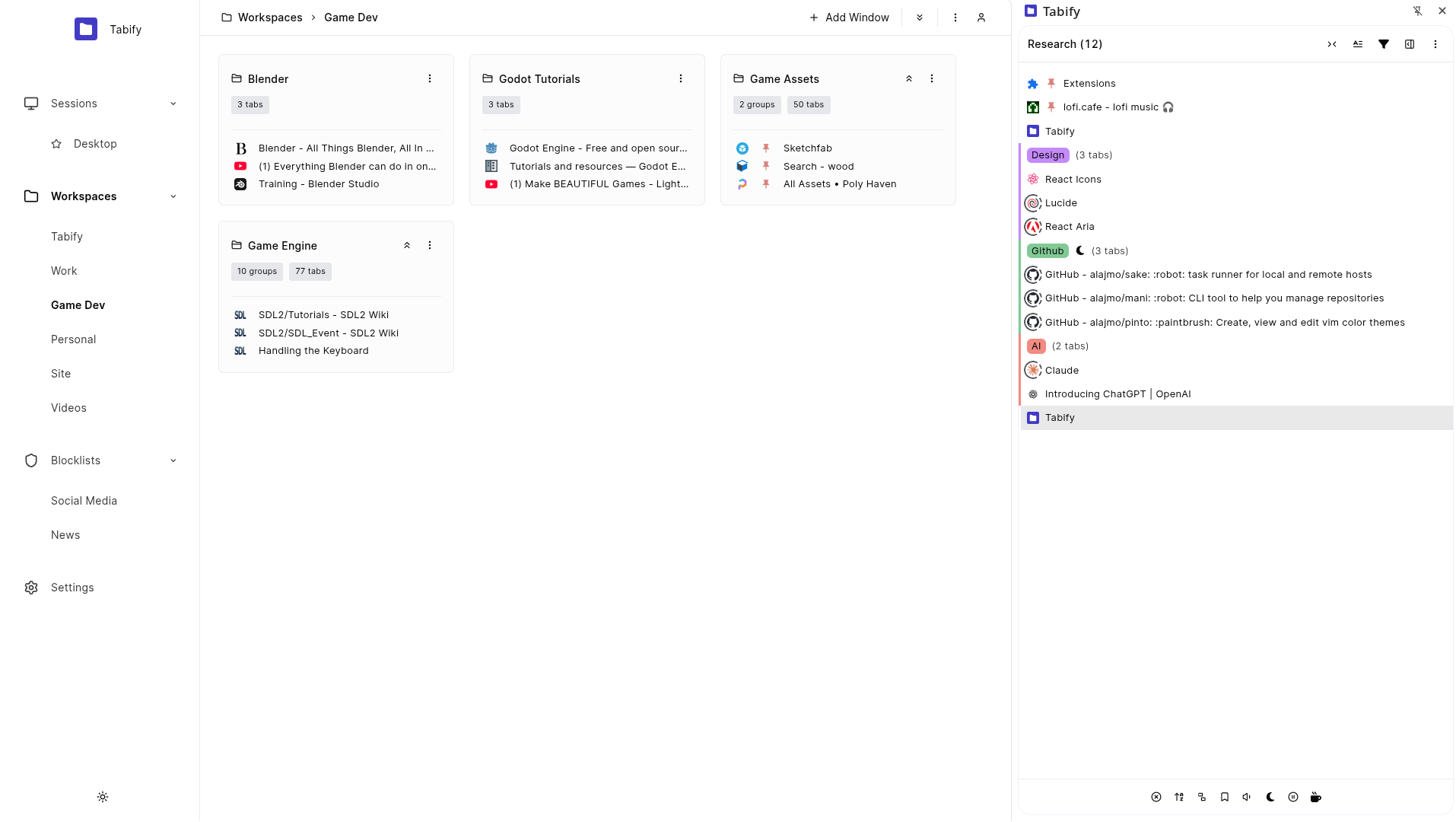
Task: Click the side panel layout icon in Research header
Action: coord(1410,44)
